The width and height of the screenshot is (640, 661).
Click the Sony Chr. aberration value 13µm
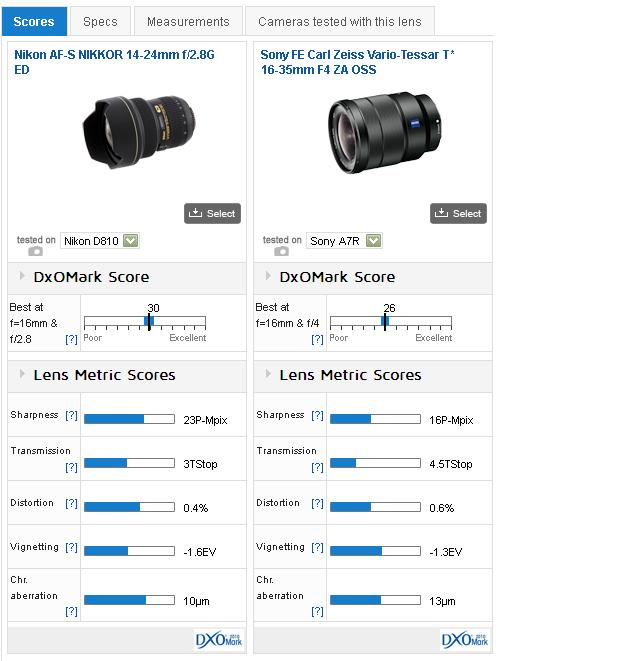pos(442,601)
